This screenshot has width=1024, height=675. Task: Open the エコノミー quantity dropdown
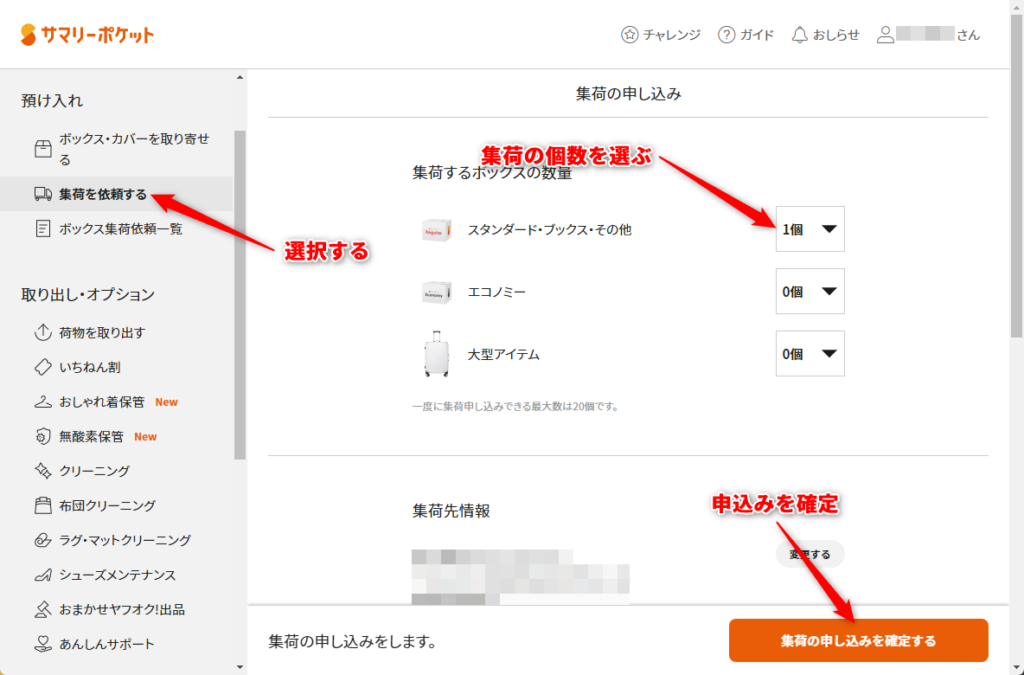click(x=810, y=292)
